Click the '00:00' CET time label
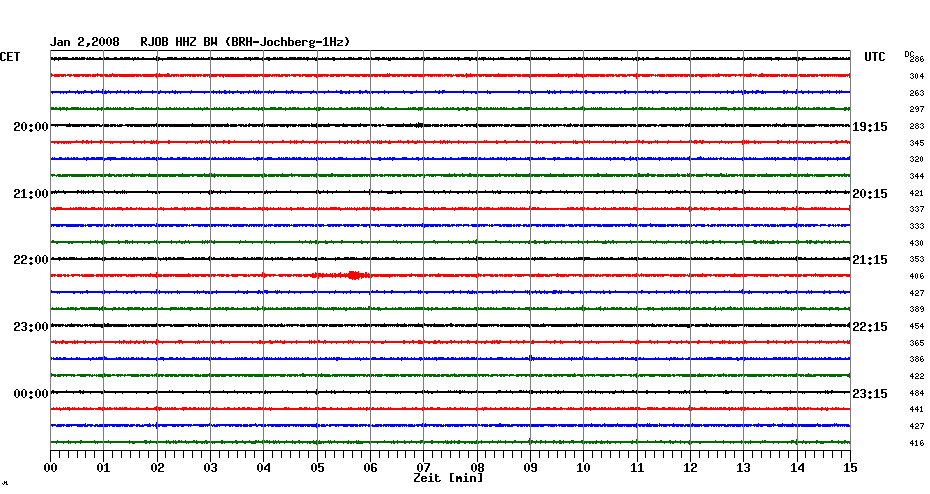The width and height of the screenshot is (930, 494). (31, 394)
